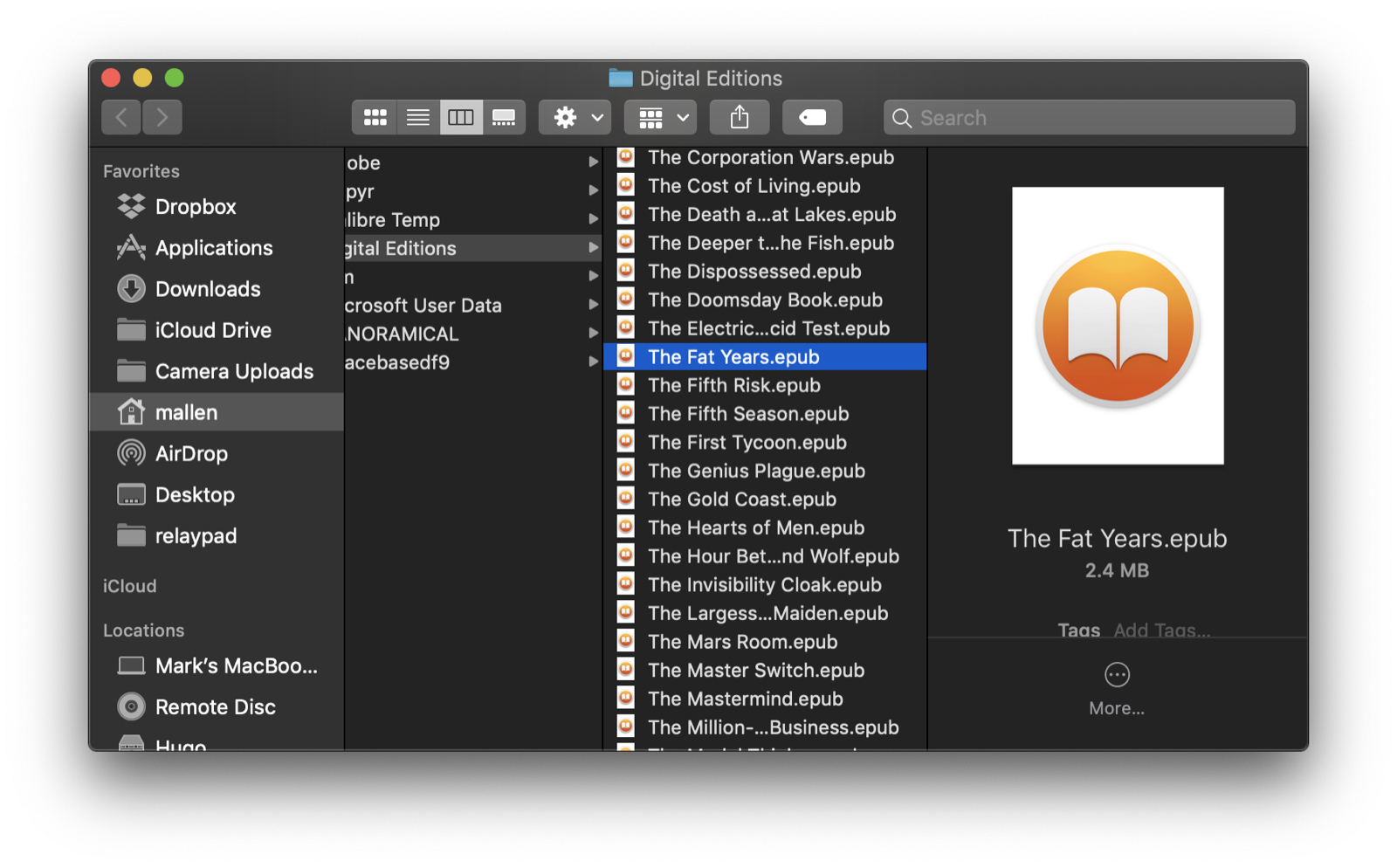Viewport: 1397px width, 868px height.
Task: Open the item grouping dropdown
Action: coord(659,117)
